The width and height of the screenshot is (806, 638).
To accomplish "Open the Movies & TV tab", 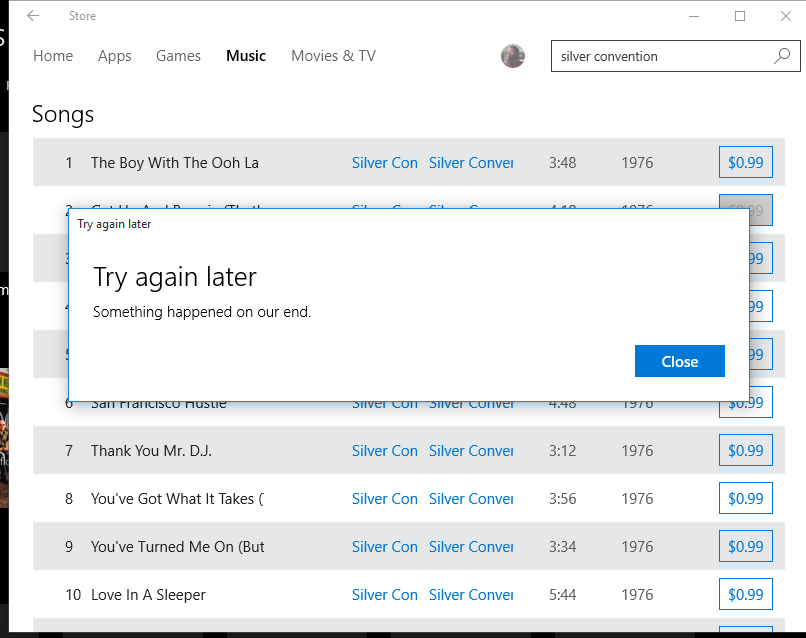I will 334,56.
